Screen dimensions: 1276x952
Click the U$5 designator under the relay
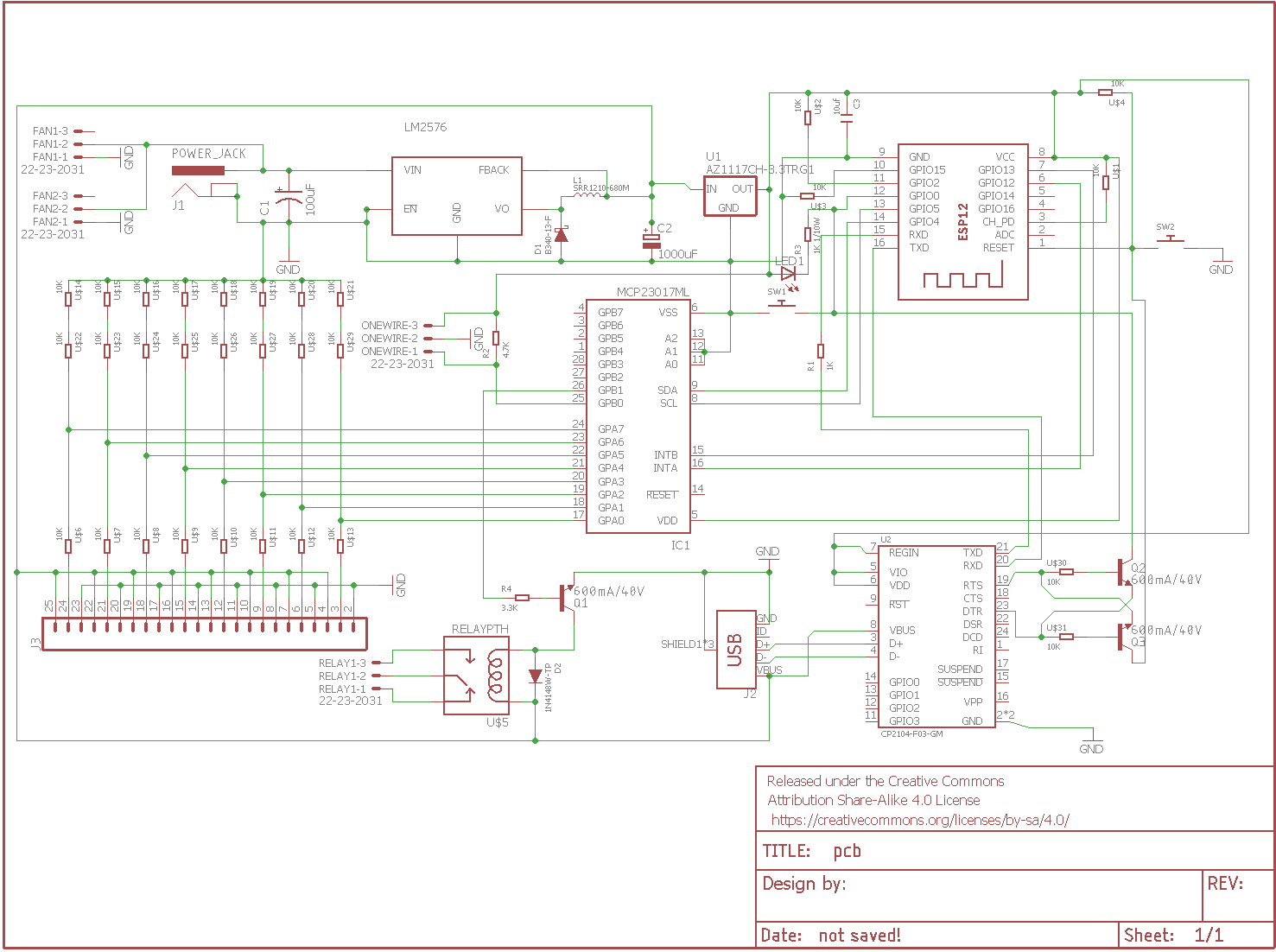[498, 722]
